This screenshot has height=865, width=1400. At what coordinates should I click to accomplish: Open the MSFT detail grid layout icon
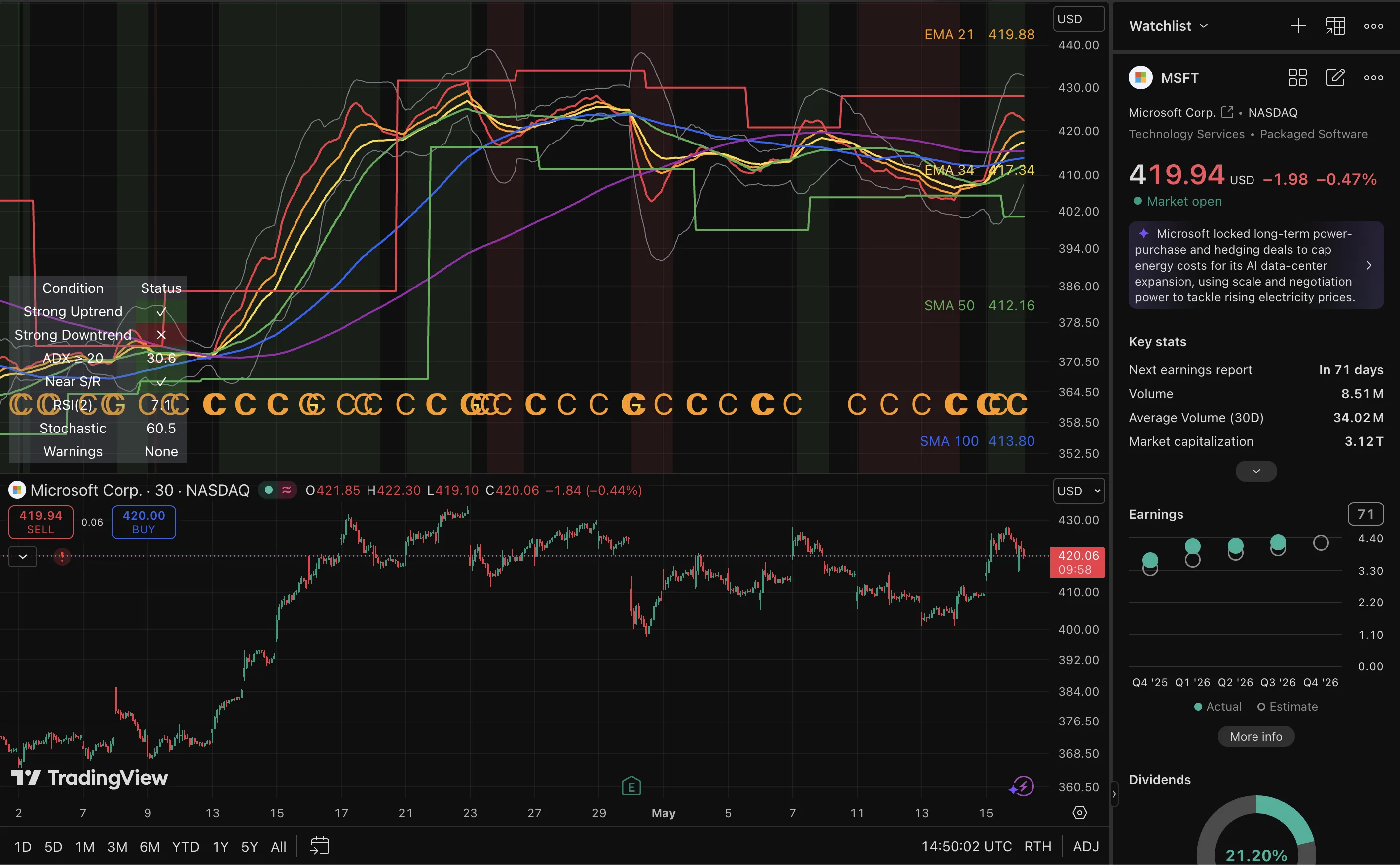click(1297, 78)
